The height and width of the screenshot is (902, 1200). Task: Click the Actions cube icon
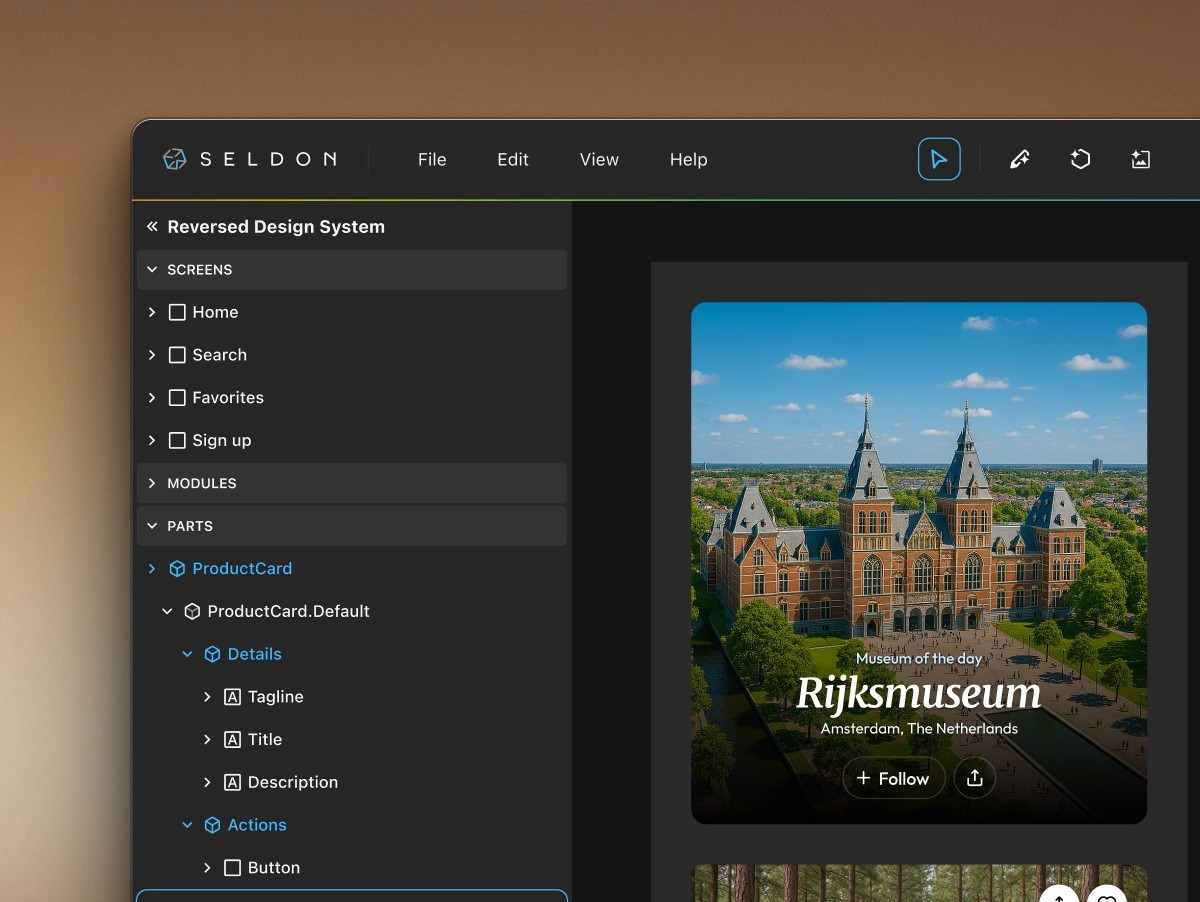tap(212, 825)
